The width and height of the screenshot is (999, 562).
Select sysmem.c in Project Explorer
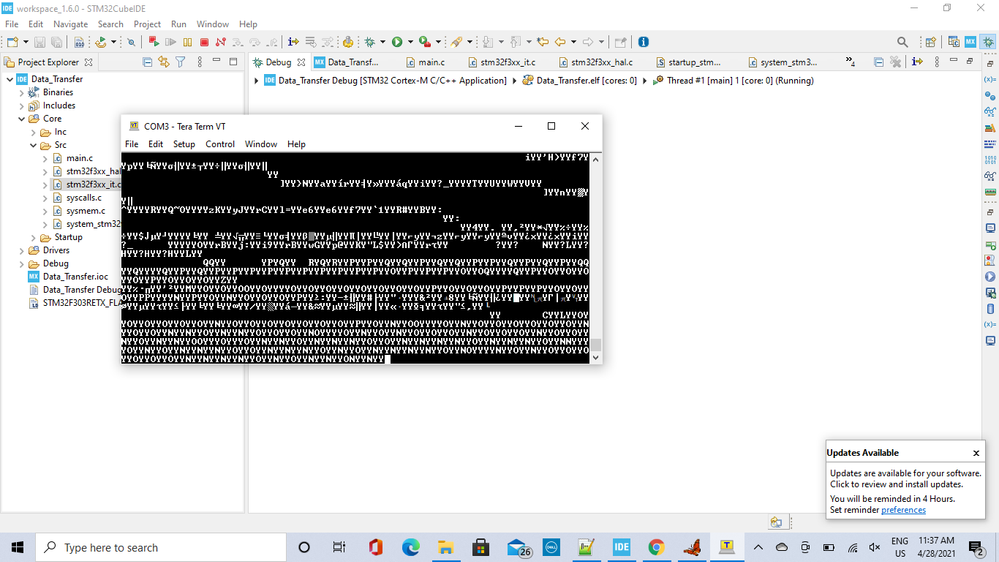pyautogui.click(x=85, y=211)
